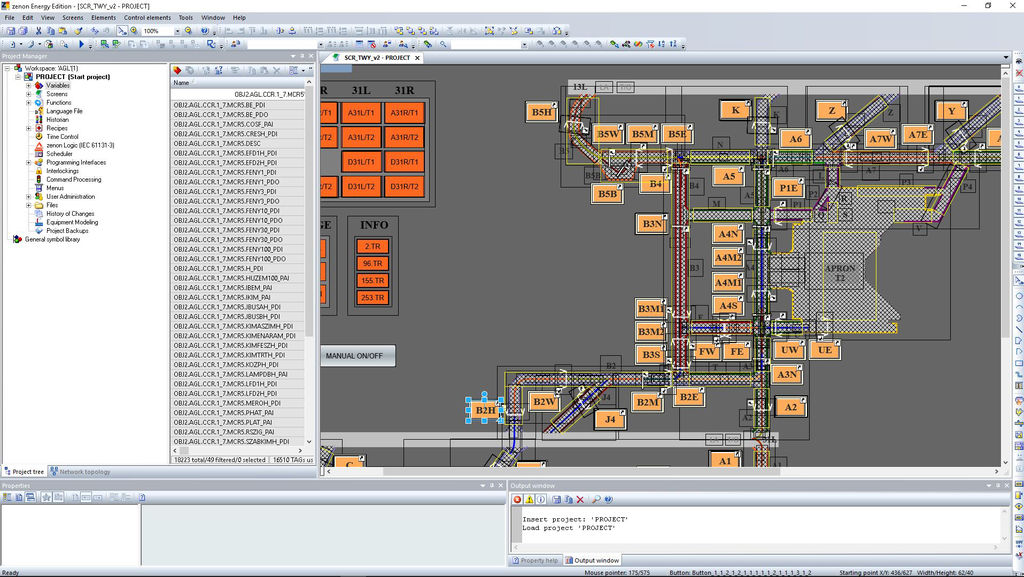Click the new variable icon above Name column
The height and width of the screenshot is (577, 1024).
(x=178, y=70)
